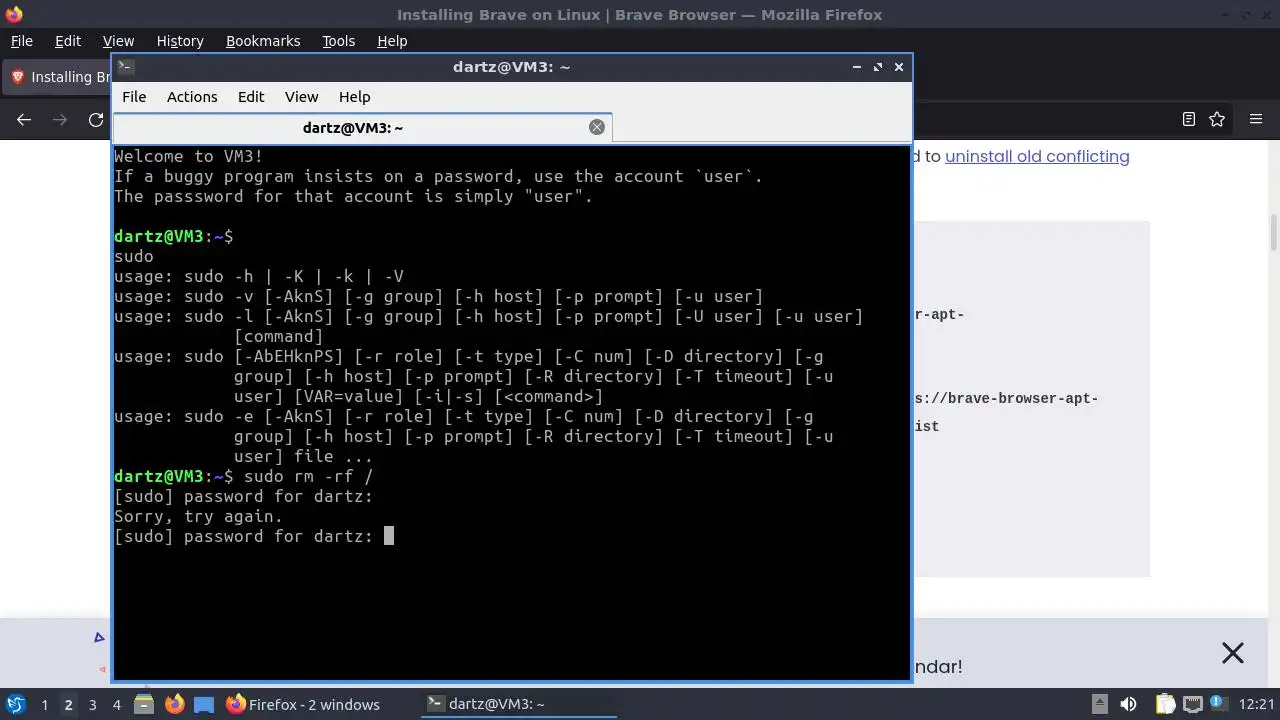The width and height of the screenshot is (1280, 720).
Task: Open the network connection tray icon
Action: pyautogui.click(x=1193, y=704)
